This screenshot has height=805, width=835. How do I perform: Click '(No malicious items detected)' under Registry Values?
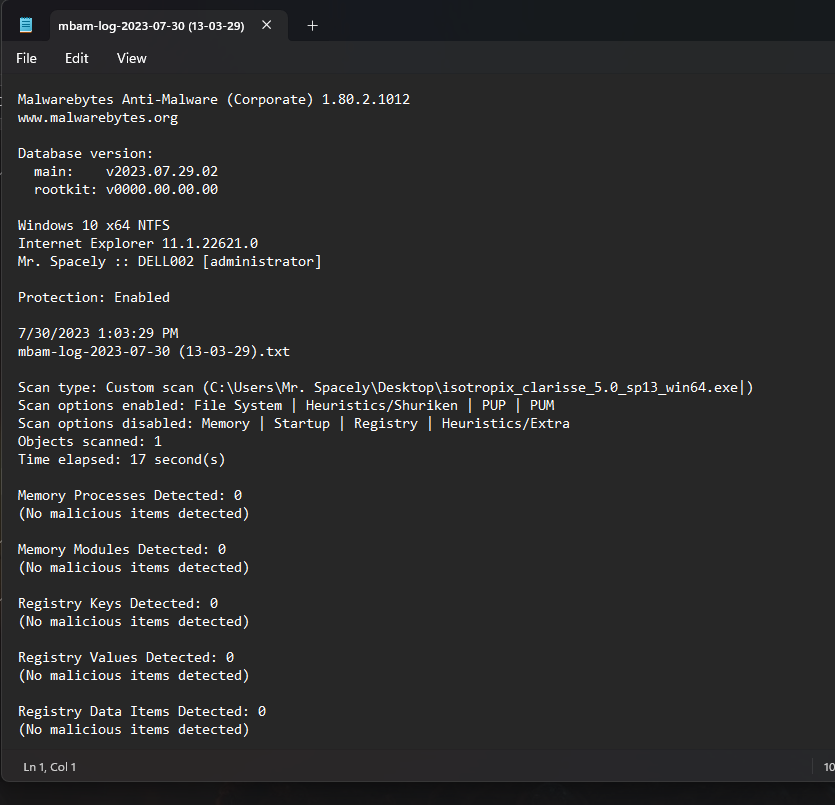134,676
